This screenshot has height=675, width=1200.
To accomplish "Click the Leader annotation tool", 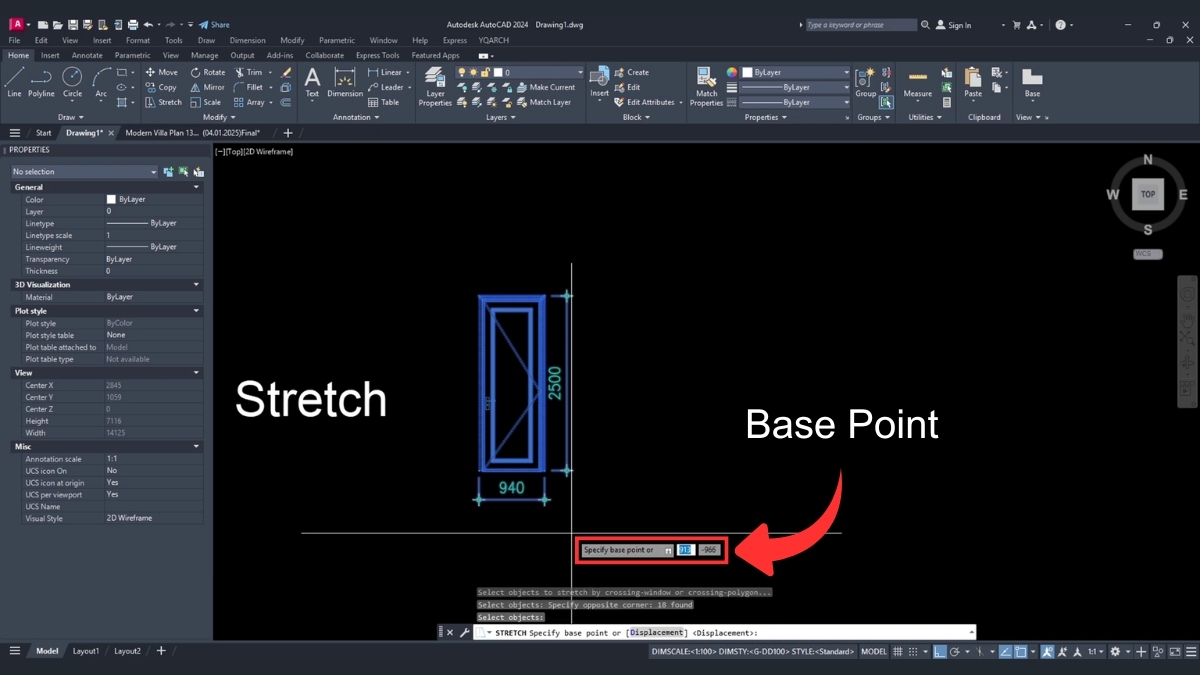I will click(x=385, y=87).
